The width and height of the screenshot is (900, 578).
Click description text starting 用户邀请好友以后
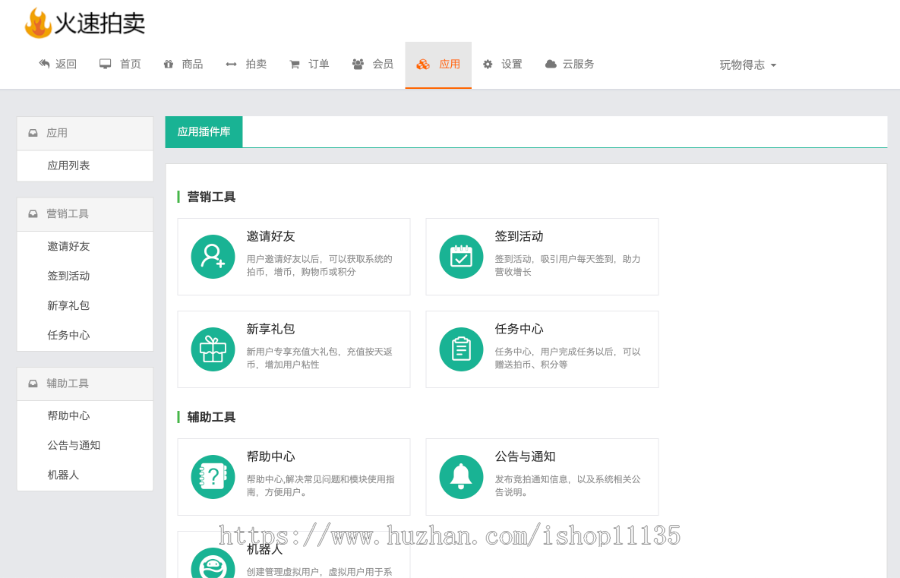tap(319, 266)
